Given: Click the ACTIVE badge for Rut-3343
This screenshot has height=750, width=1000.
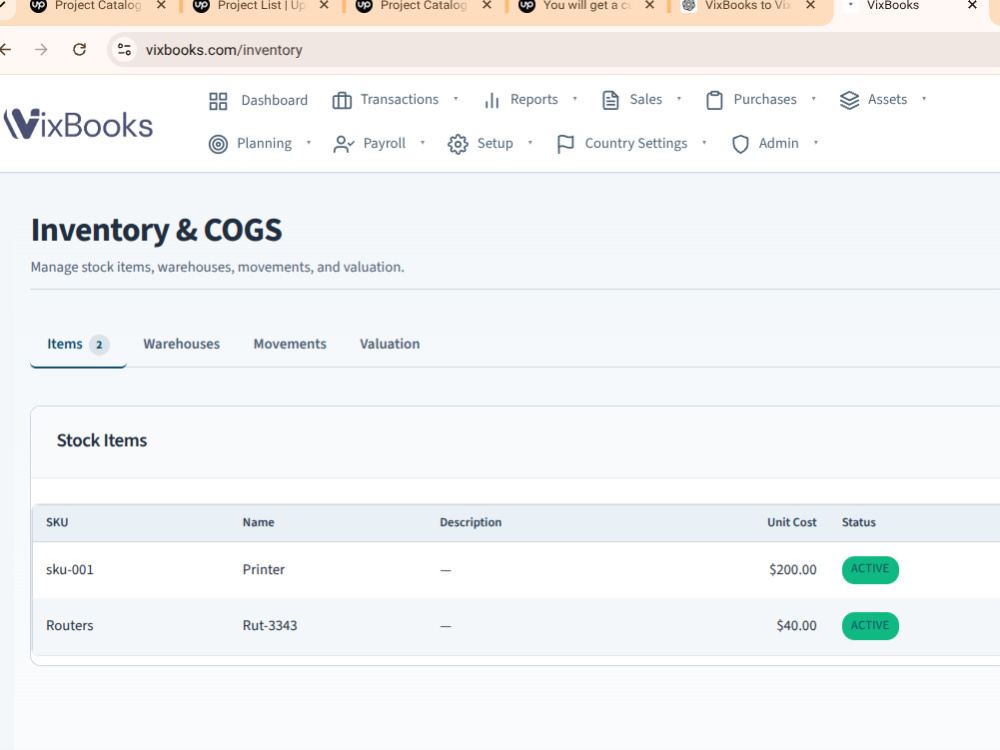Looking at the screenshot, I should pos(870,626).
